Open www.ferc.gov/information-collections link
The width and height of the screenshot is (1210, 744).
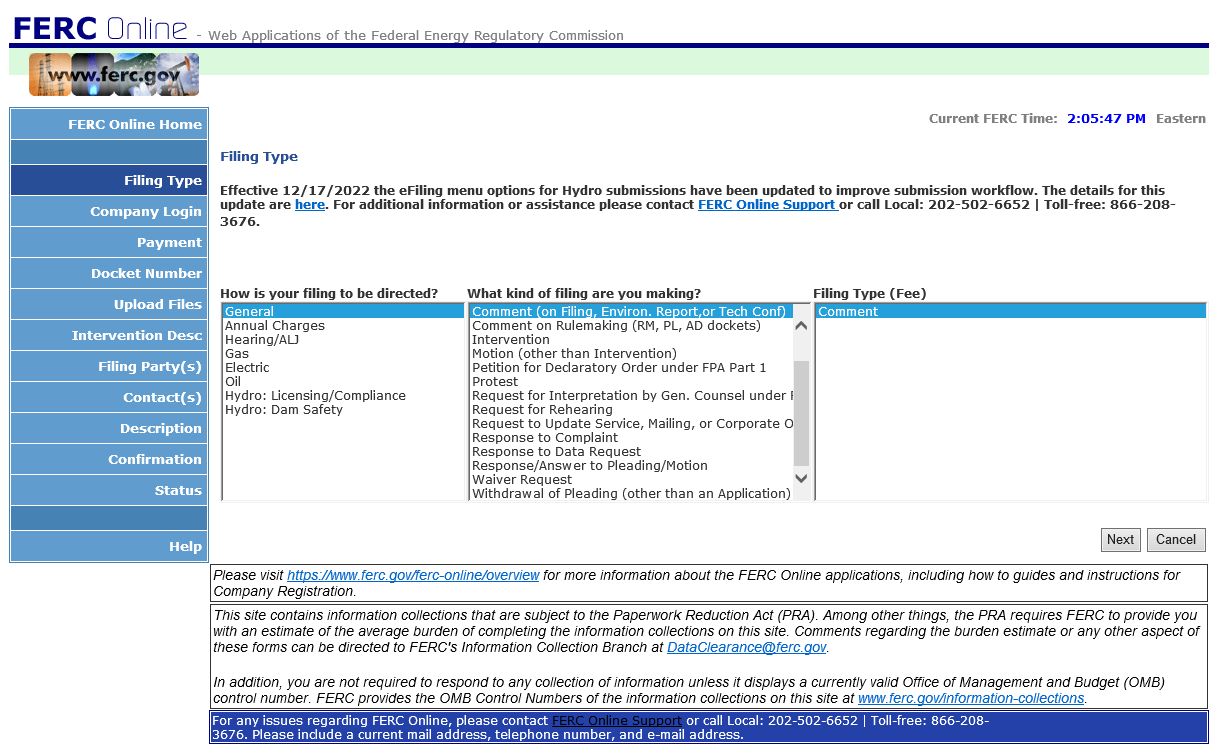[971, 698]
